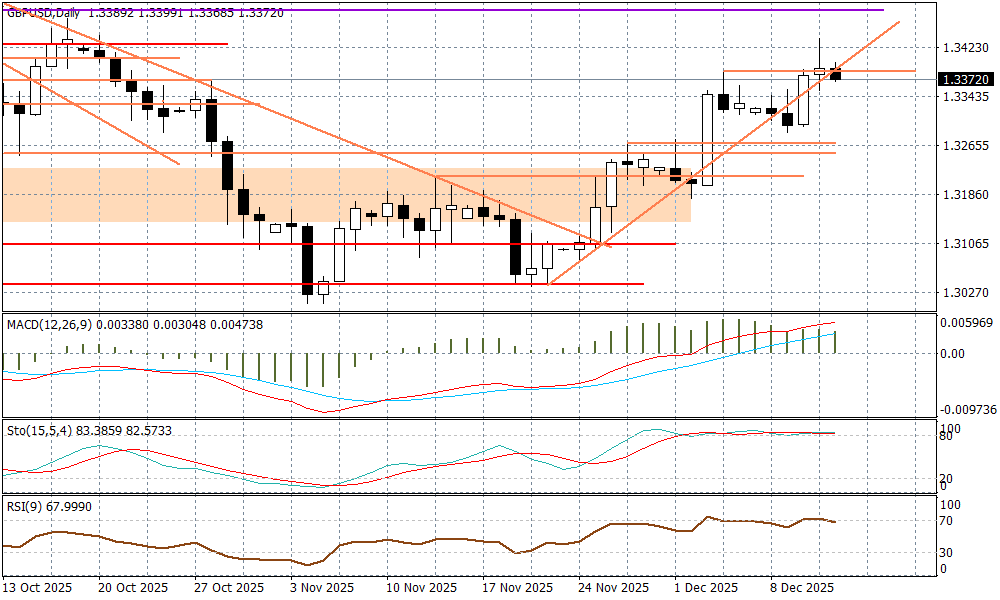Image resolution: width=1000 pixels, height=600 pixels.
Task: Click the MACD scale value 0.005969
Action: [966, 322]
